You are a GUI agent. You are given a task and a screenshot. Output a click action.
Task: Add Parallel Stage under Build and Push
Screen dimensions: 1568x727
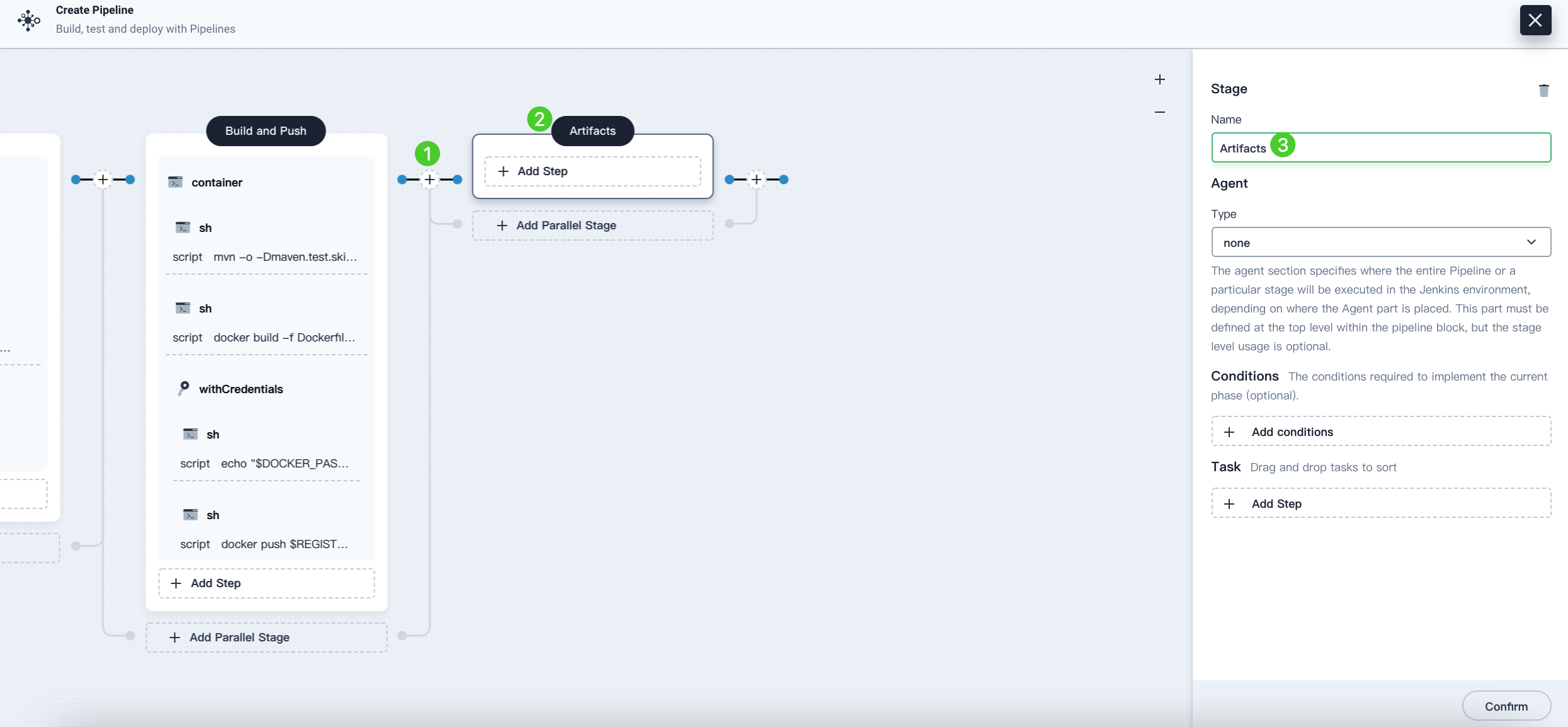coord(266,638)
